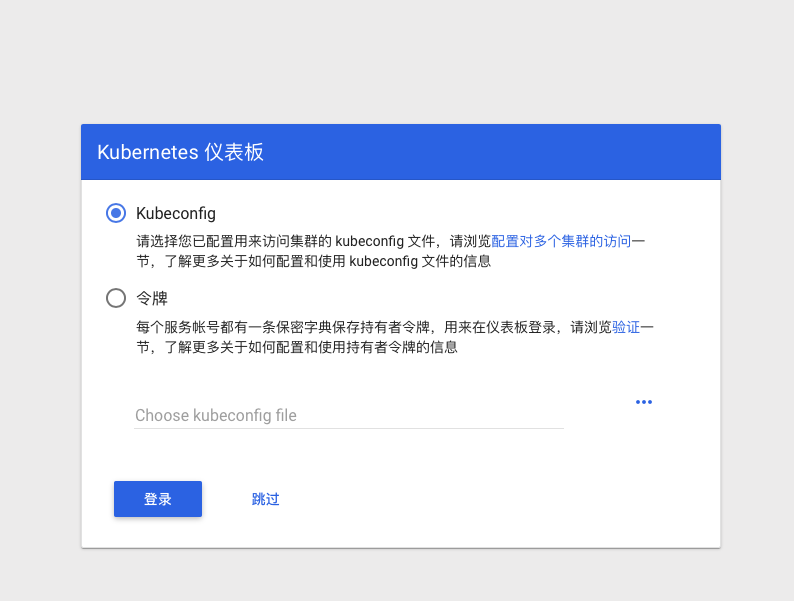Viewport: 794px width, 601px height.
Task: Click the filled circle of the selected Kubeconfig radio
Action: click(x=116, y=213)
